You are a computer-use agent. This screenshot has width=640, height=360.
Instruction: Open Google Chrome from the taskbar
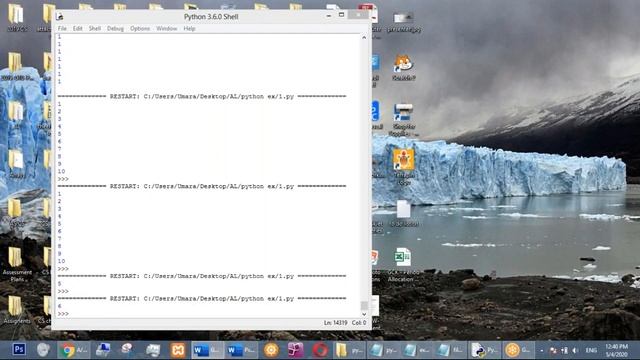[x=73, y=350]
